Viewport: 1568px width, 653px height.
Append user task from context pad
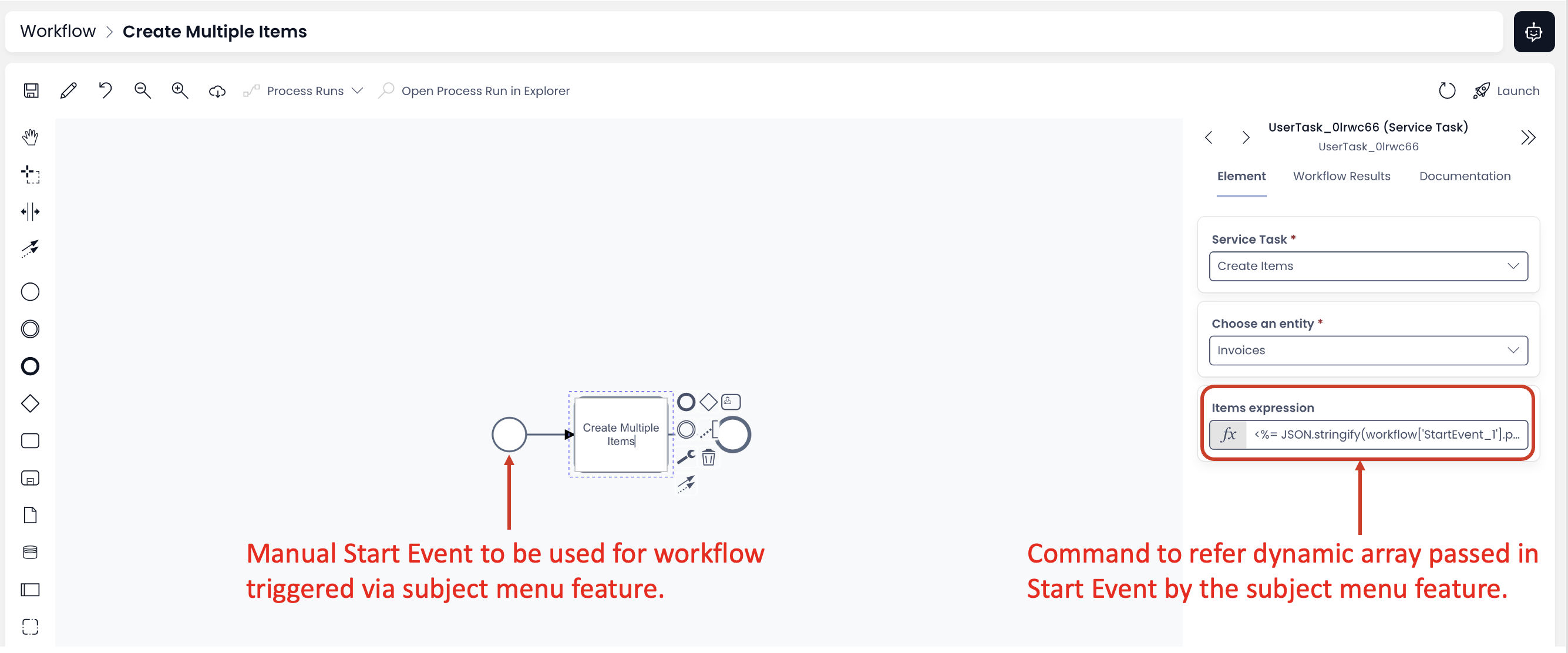click(x=731, y=402)
